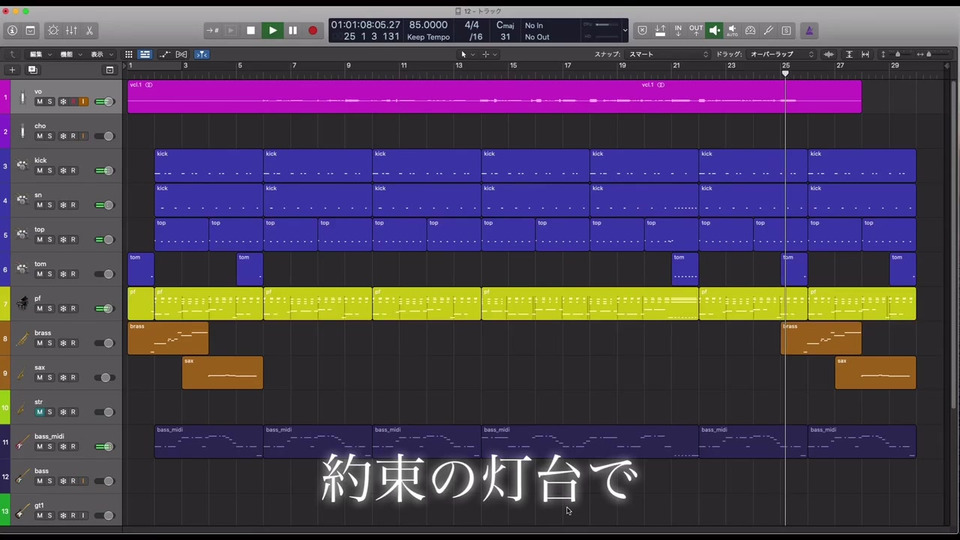Open the Quick Help info button

(12, 30)
